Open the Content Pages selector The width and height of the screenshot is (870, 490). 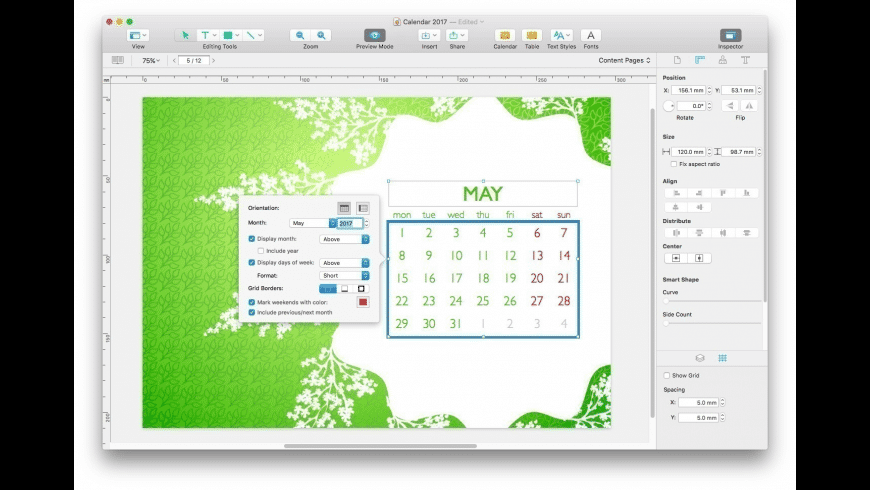click(624, 60)
